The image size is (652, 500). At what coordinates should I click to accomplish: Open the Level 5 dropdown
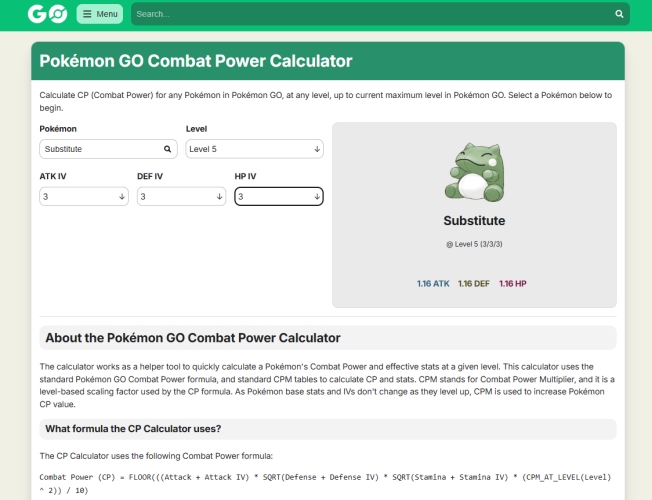pyautogui.click(x=254, y=149)
